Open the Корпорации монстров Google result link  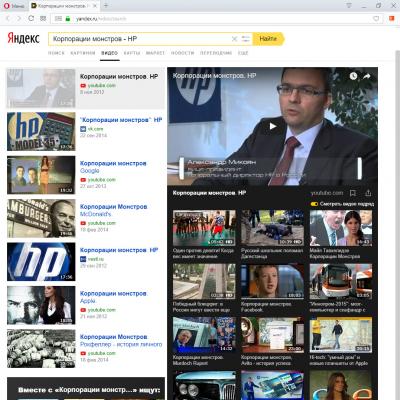[x=113, y=167]
